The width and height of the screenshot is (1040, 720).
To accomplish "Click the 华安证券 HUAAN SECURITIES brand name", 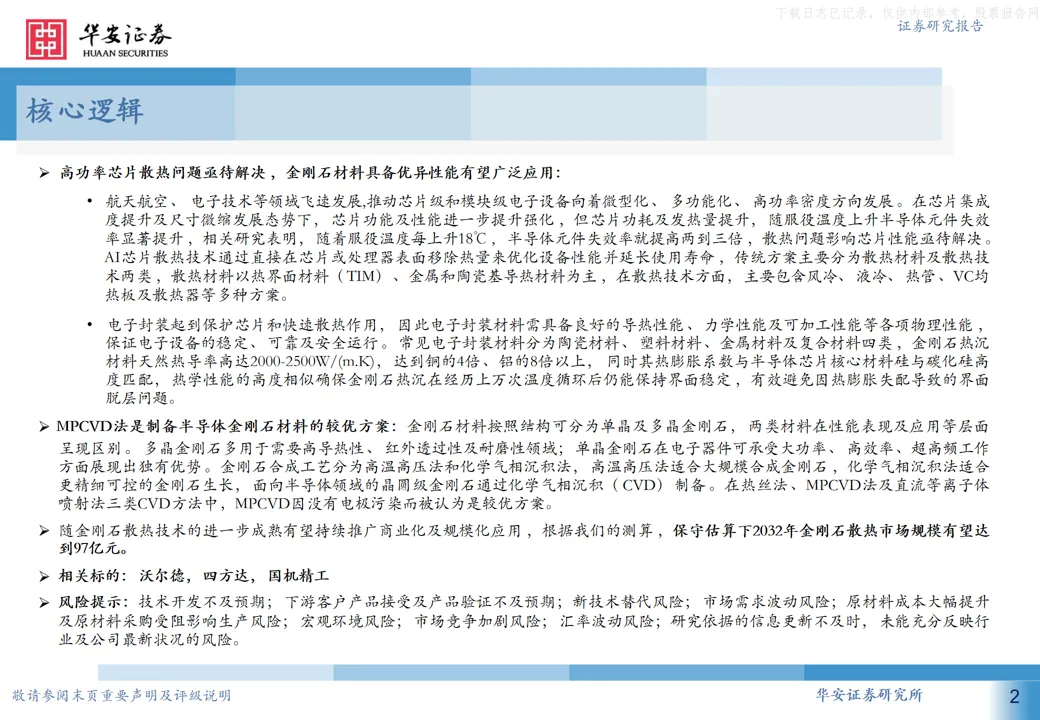I will coord(125,40).
